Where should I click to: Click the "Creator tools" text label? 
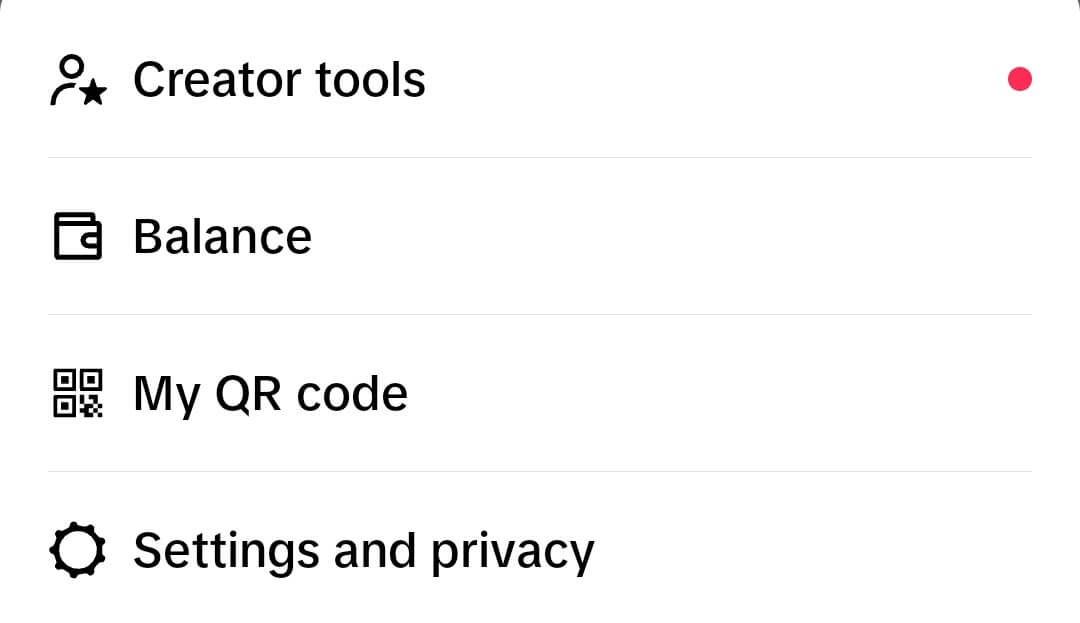coord(279,80)
